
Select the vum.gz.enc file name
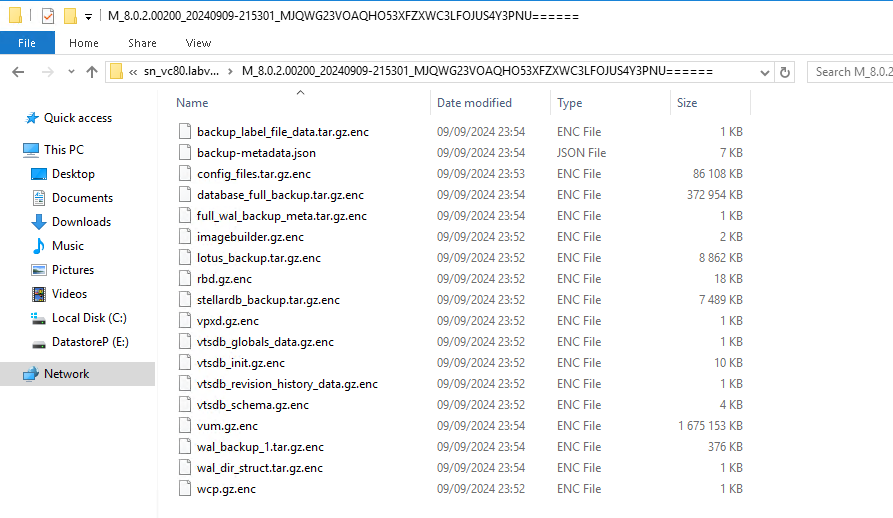(x=227, y=426)
